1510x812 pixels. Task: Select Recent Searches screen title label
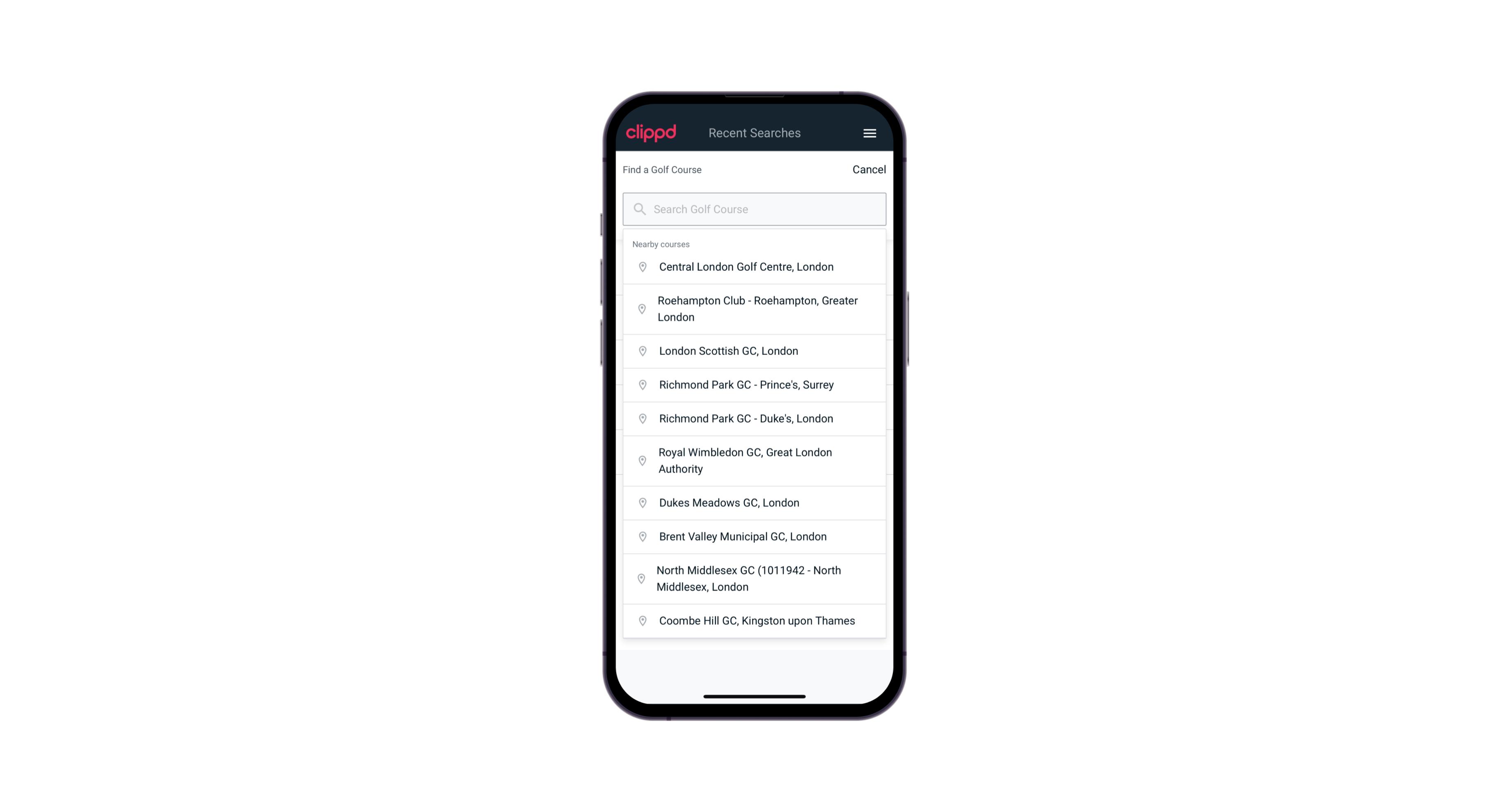[x=754, y=133]
